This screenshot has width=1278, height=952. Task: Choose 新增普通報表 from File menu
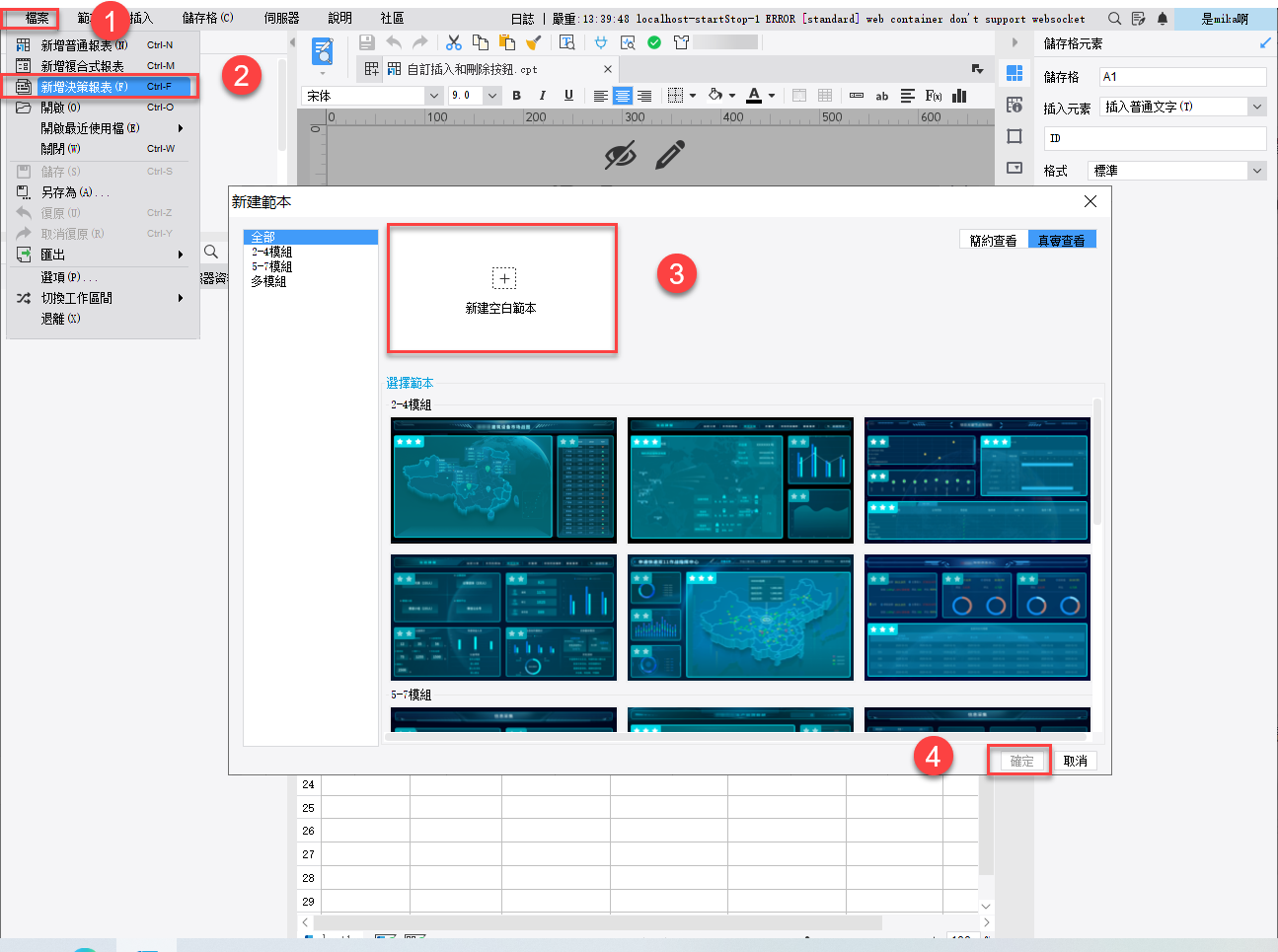(x=103, y=45)
